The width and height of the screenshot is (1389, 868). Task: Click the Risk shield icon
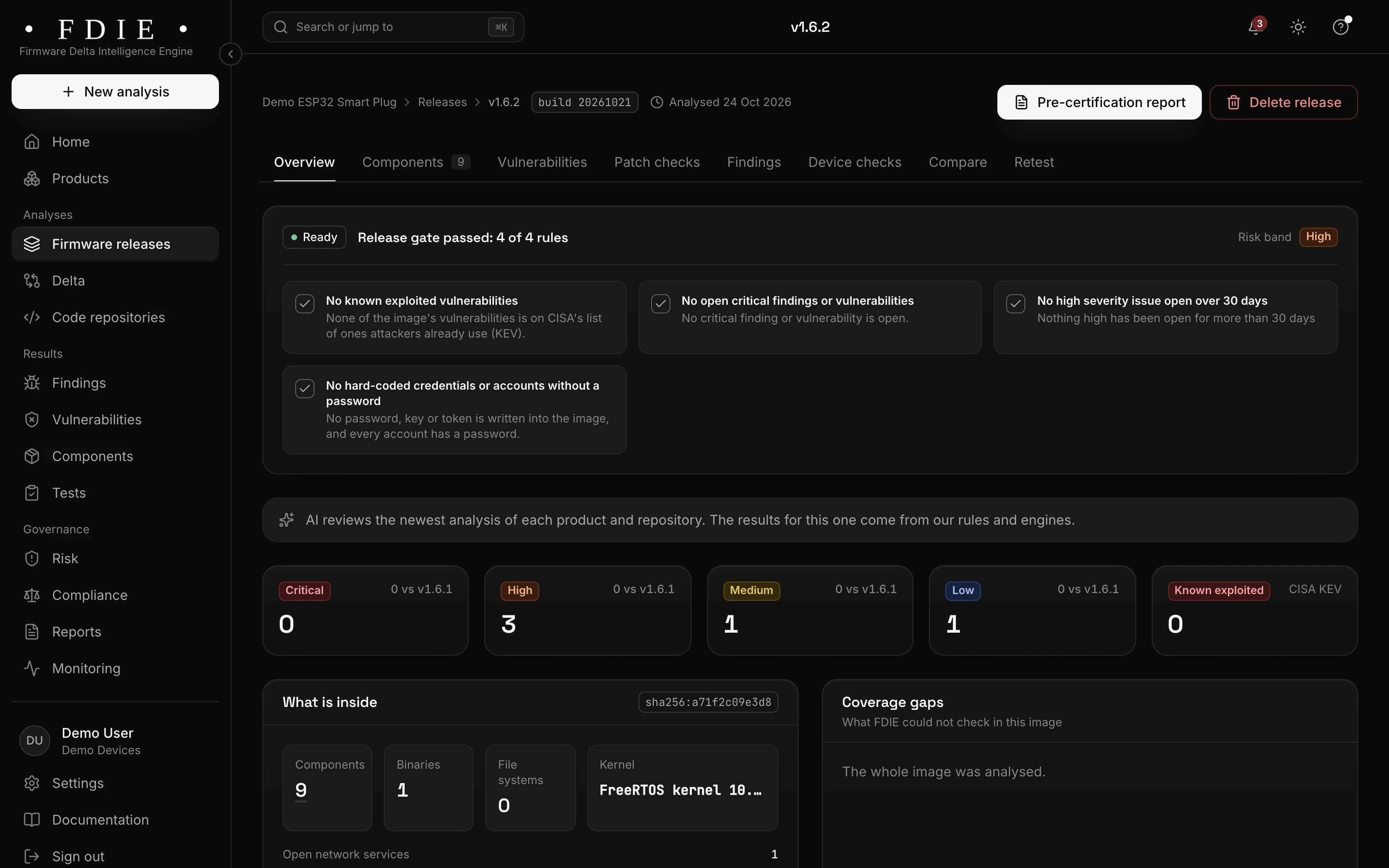32,558
